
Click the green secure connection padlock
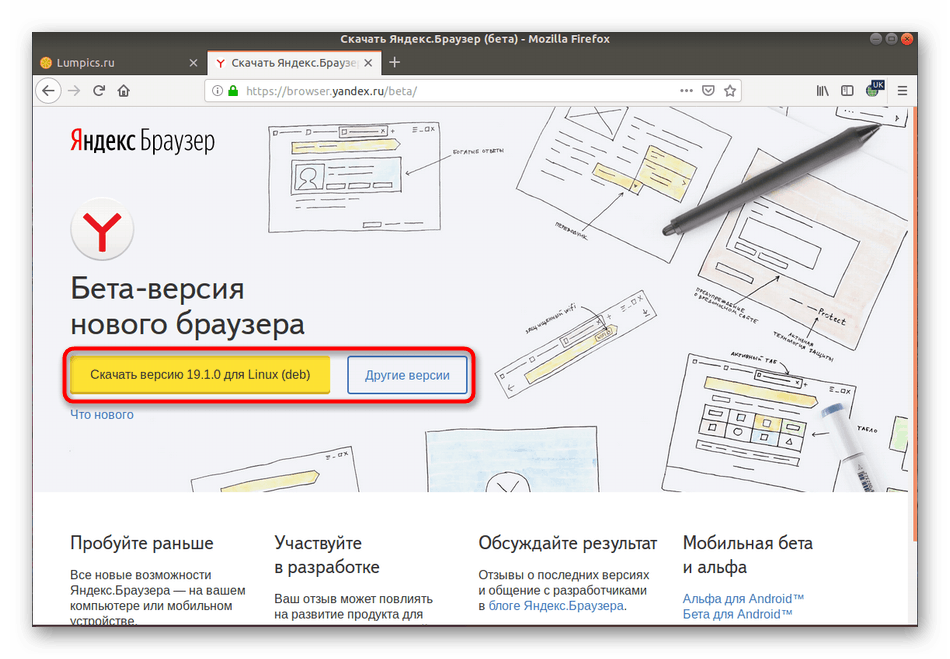233,91
